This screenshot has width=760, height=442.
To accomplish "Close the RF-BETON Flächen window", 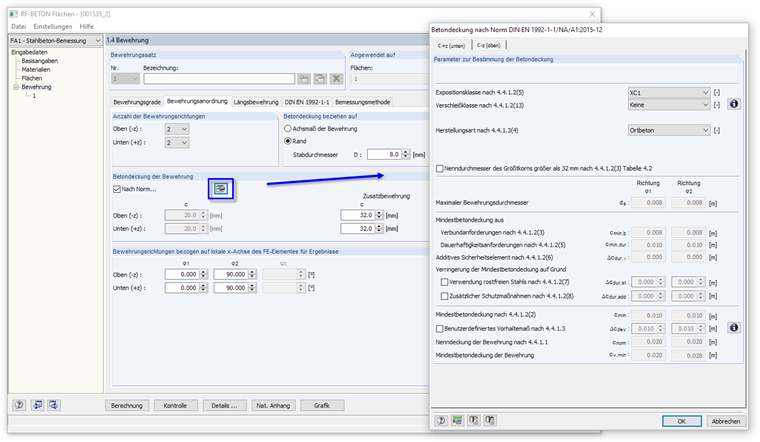I will [x=592, y=14].
